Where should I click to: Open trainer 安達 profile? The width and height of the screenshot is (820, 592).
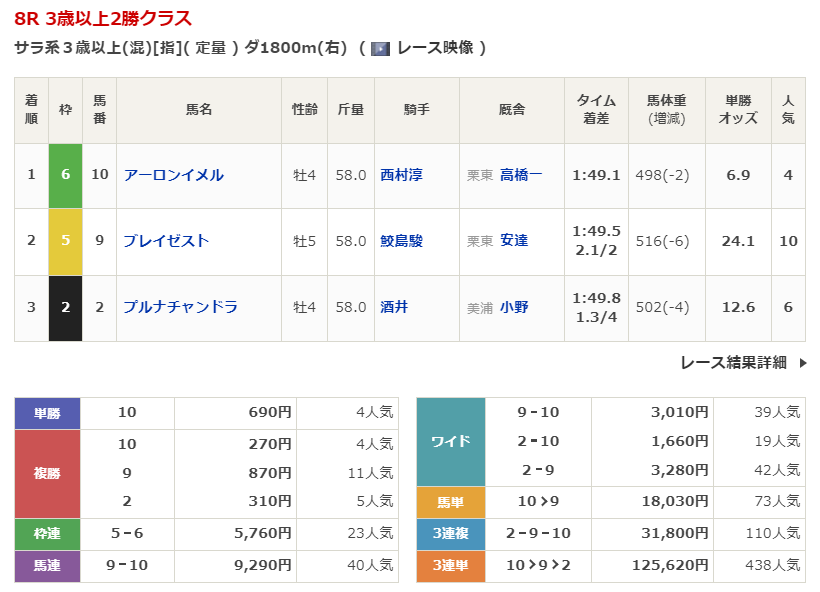(x=514, y=241)
